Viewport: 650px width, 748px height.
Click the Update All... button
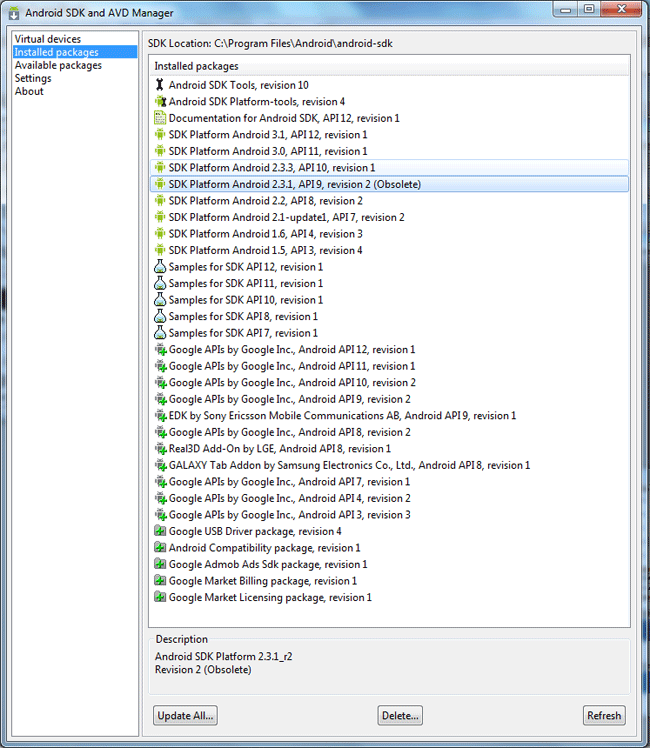tap(186, 716)
